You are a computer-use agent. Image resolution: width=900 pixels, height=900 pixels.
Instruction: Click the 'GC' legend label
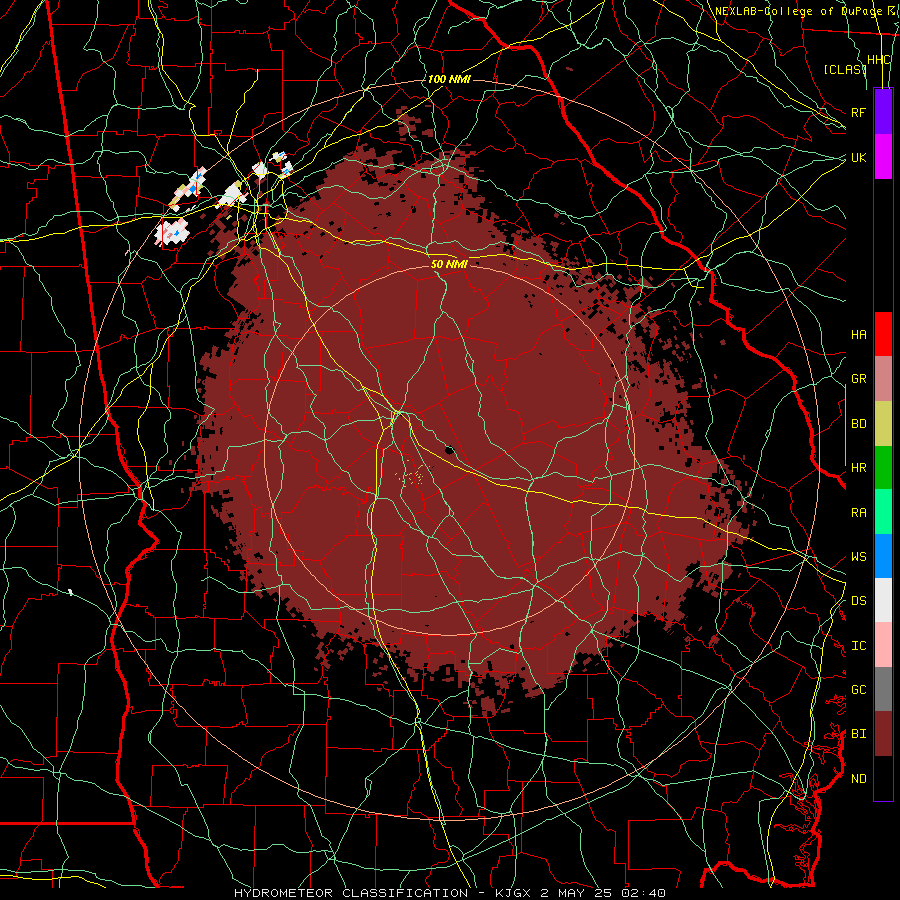click(859, 689)
